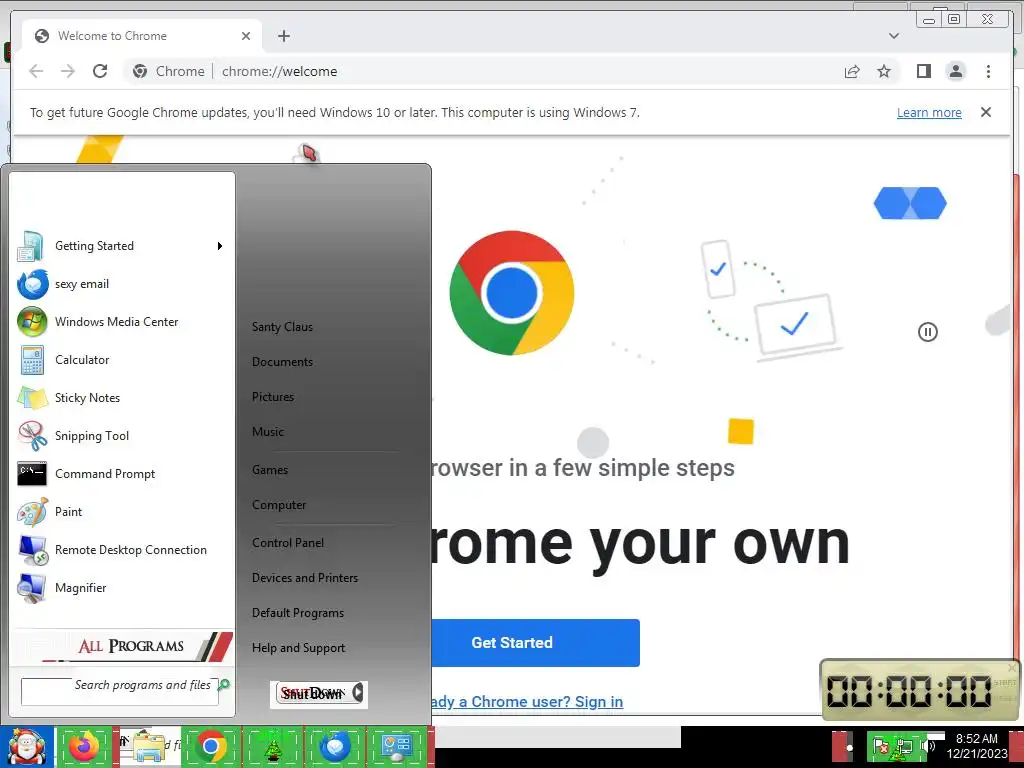
Task: Open the Control Panel taskbar icon
Action: [x=396, y=747]
